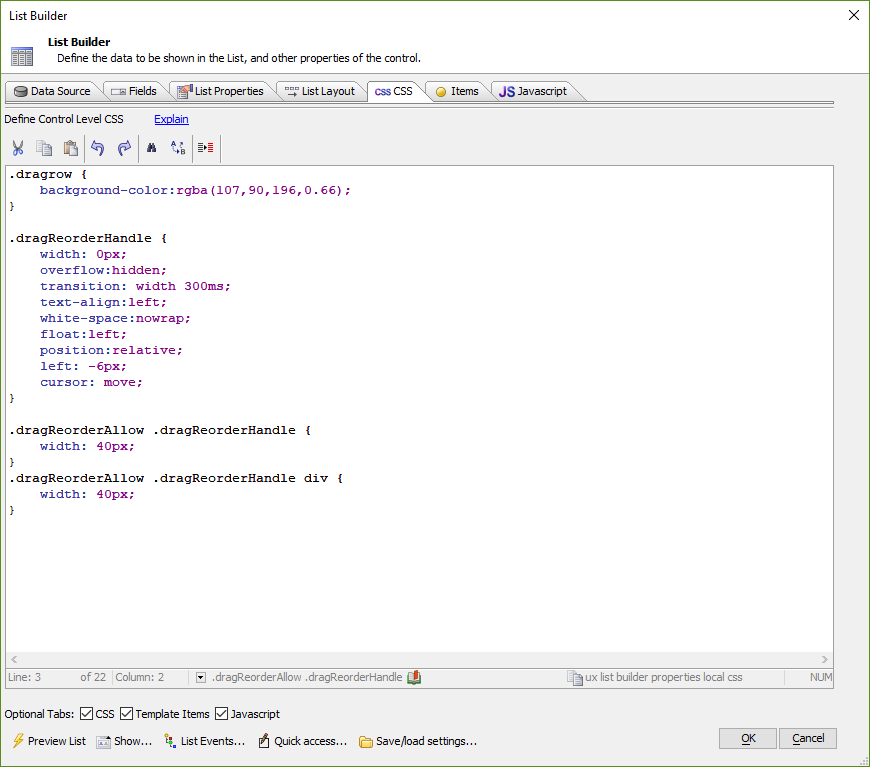Viewport: 870px width, 767px height.
Task: Click the '.dragReorderAllow .dragReorderHandle div {' line
Action: click(x=176, y=478)
